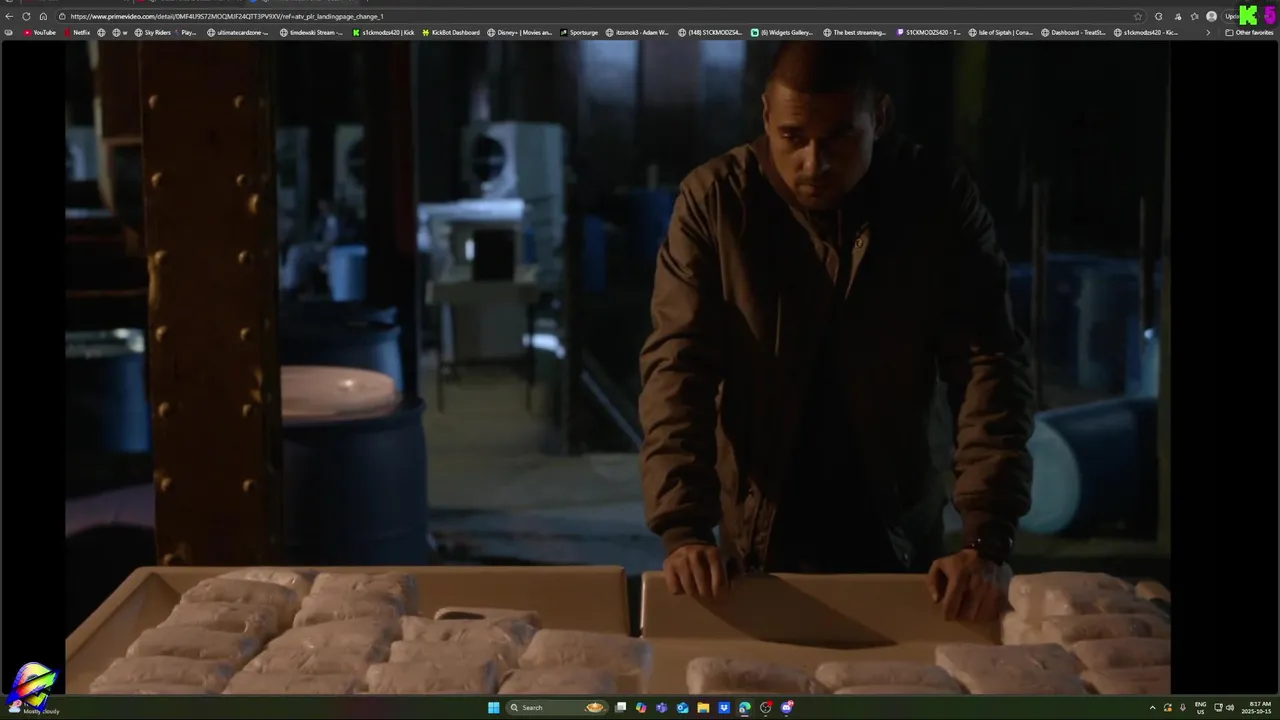Image resolution: width=1280 pixels, height=720 pixels.
Task: Open the (6) Widgets Gallery bookmark
Action: click(782, 32)
